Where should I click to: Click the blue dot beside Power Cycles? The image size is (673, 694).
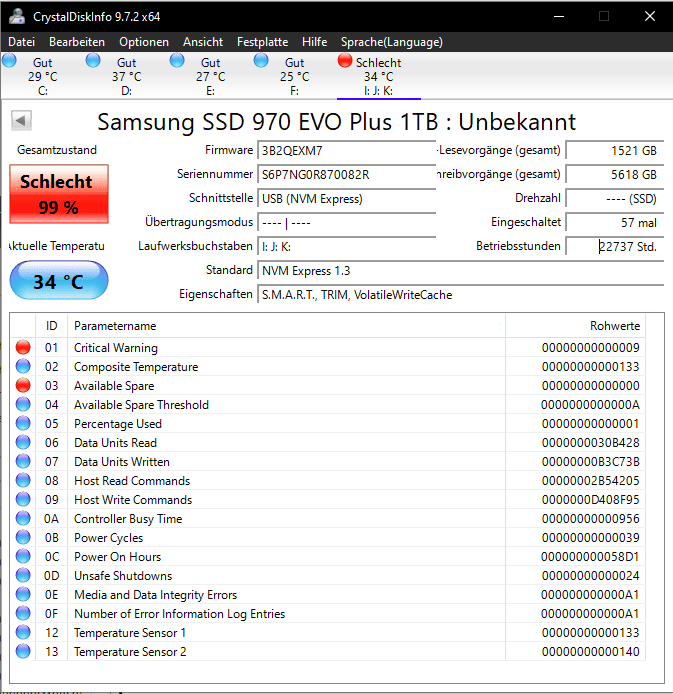(23, 538)
